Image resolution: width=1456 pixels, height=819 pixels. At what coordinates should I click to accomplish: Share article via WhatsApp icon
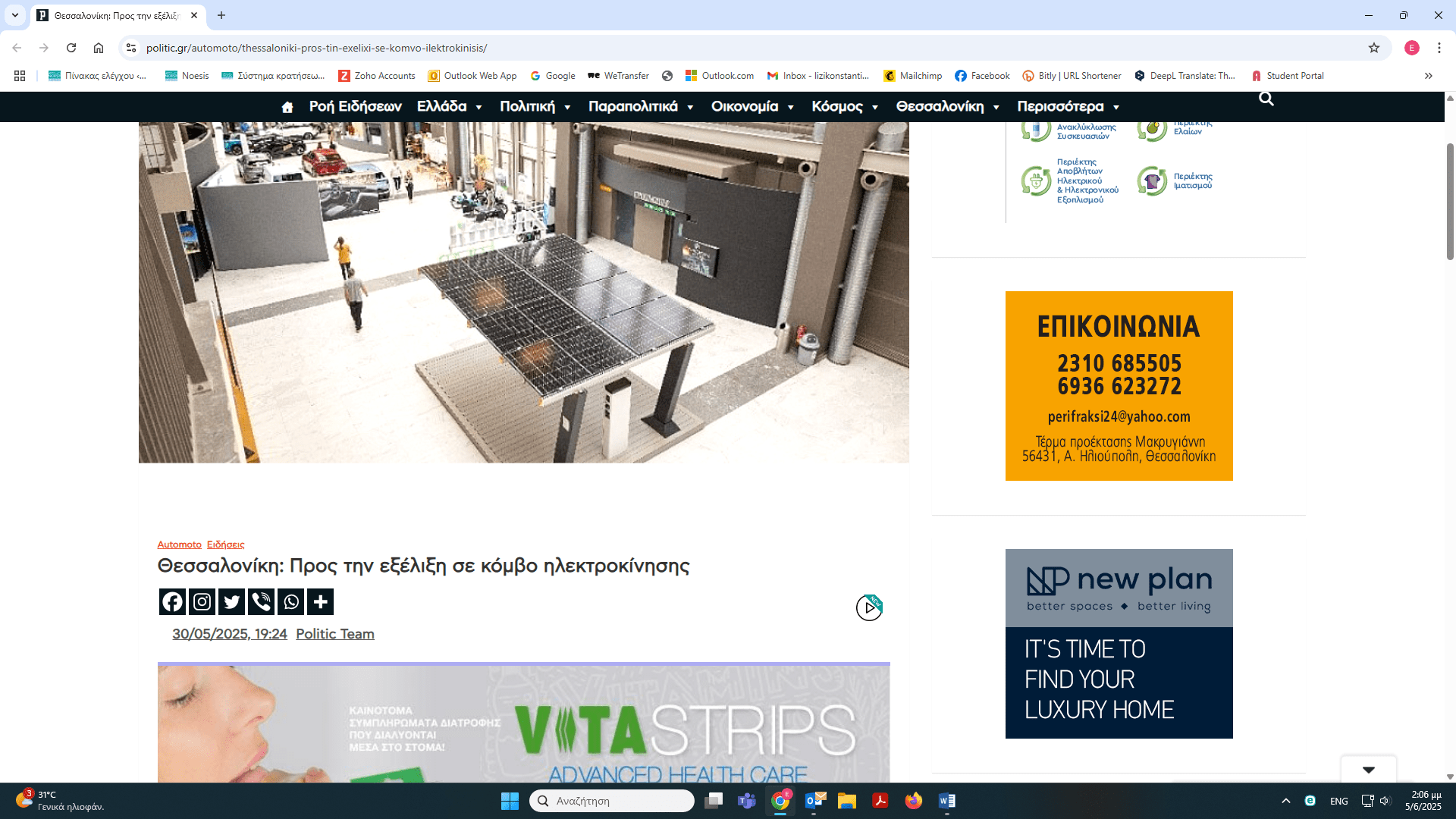pos(290,602)
